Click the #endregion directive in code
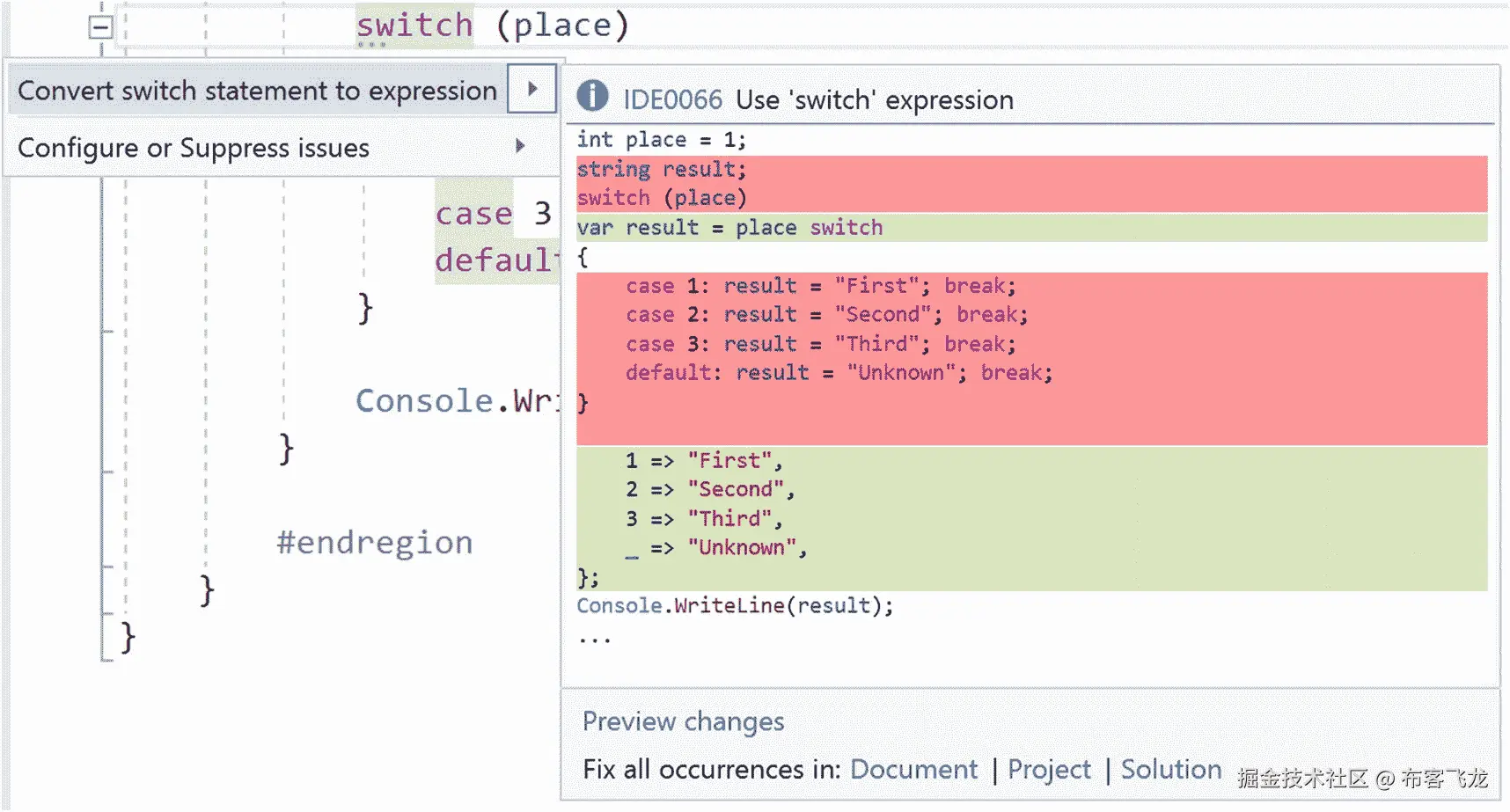Image resolution: width=1510 pixels, height=812 pixels. click(x=375, y=543)
